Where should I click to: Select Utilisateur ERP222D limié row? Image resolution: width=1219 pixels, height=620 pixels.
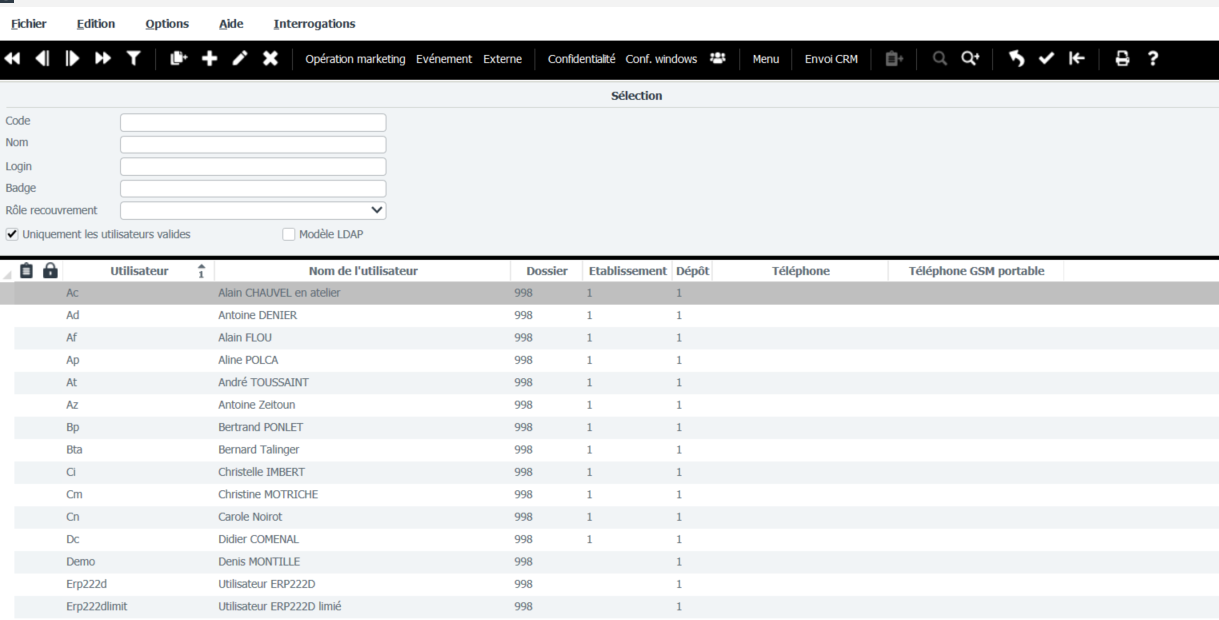(x=609, y=606)
